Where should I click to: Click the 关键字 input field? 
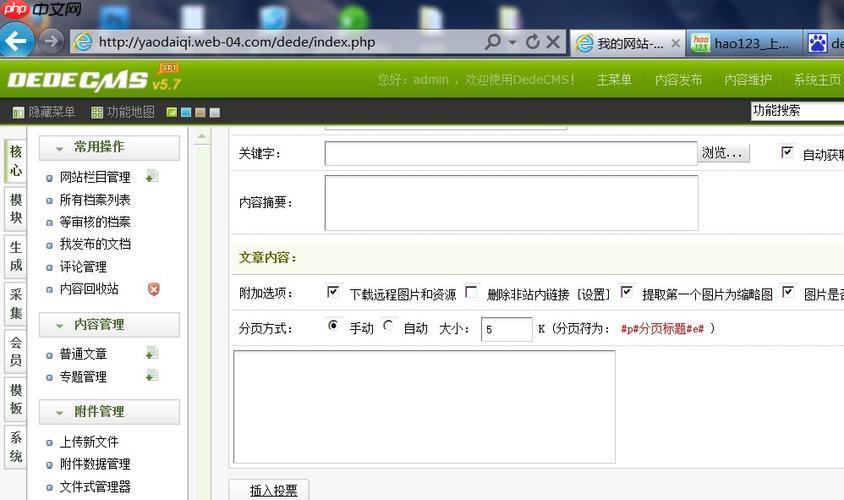point(511,153)
